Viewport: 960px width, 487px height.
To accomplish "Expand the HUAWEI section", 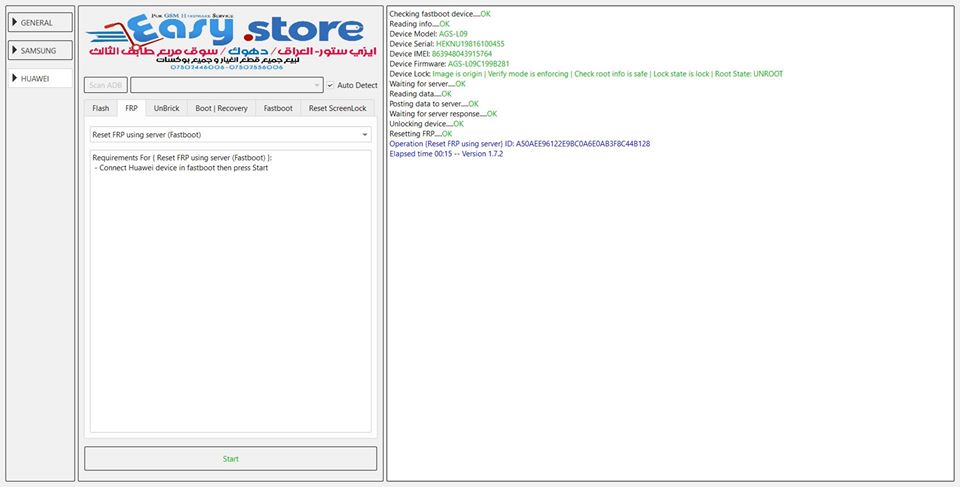I will [x=40, y=78].
